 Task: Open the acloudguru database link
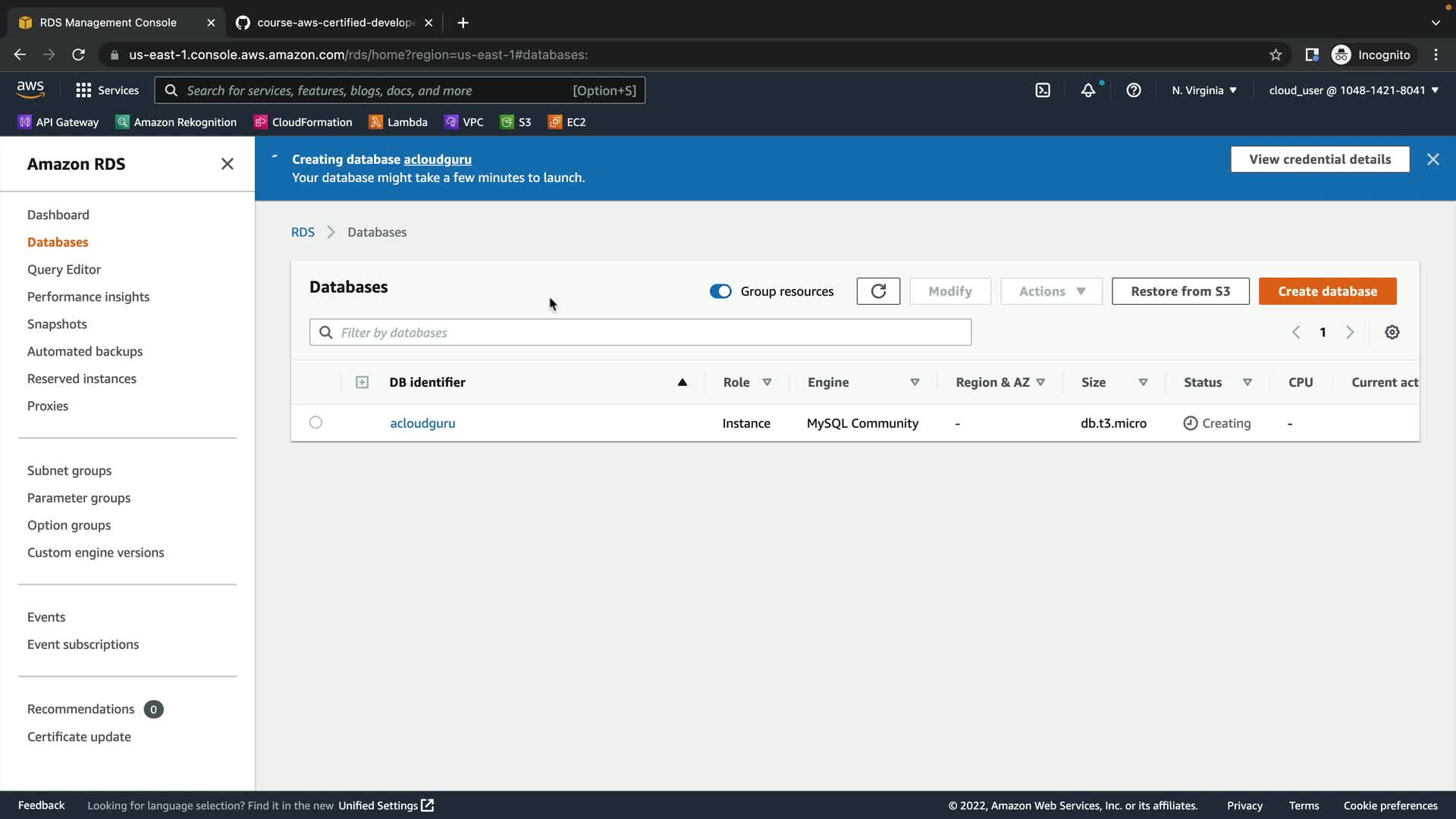[422, 423]
